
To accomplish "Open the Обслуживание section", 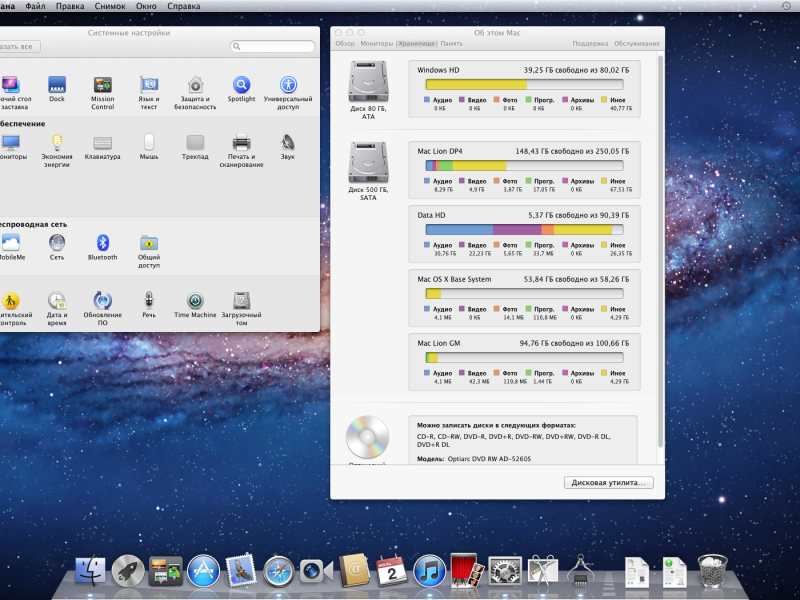I will coord(637,43).
